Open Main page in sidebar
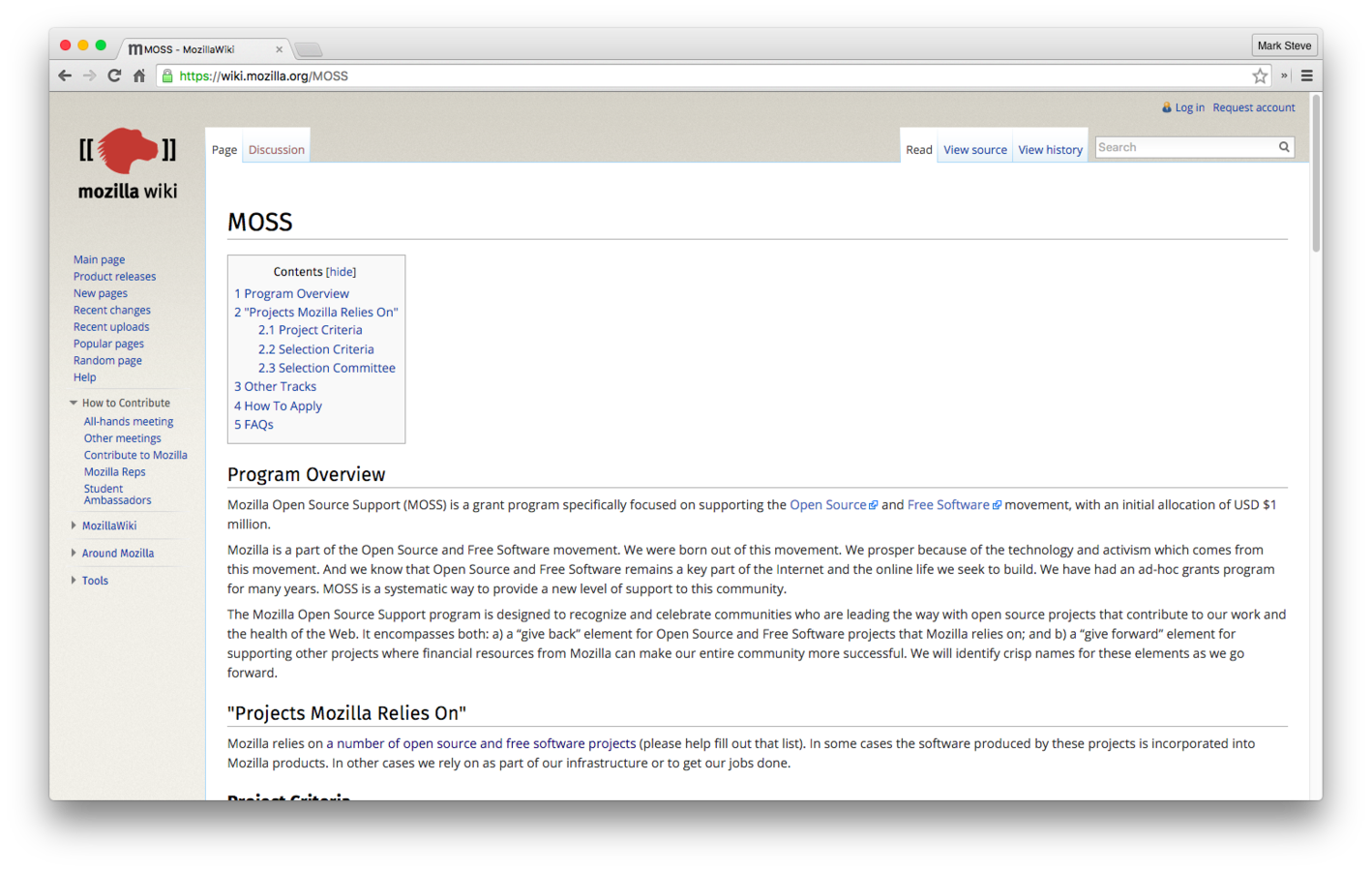 99,259
